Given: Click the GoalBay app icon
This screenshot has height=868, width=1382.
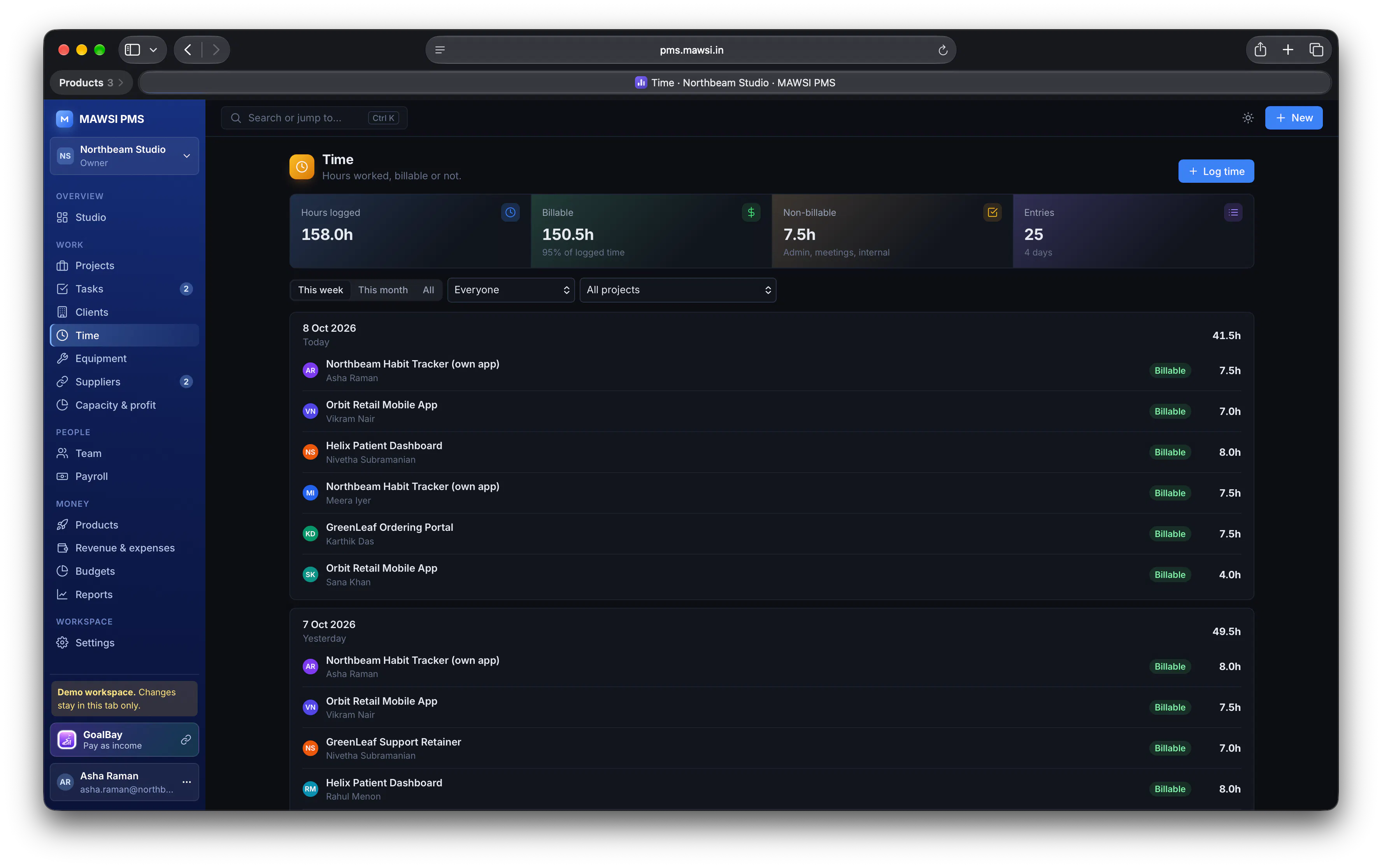Looking at the screenshot, I should [67, 740].
